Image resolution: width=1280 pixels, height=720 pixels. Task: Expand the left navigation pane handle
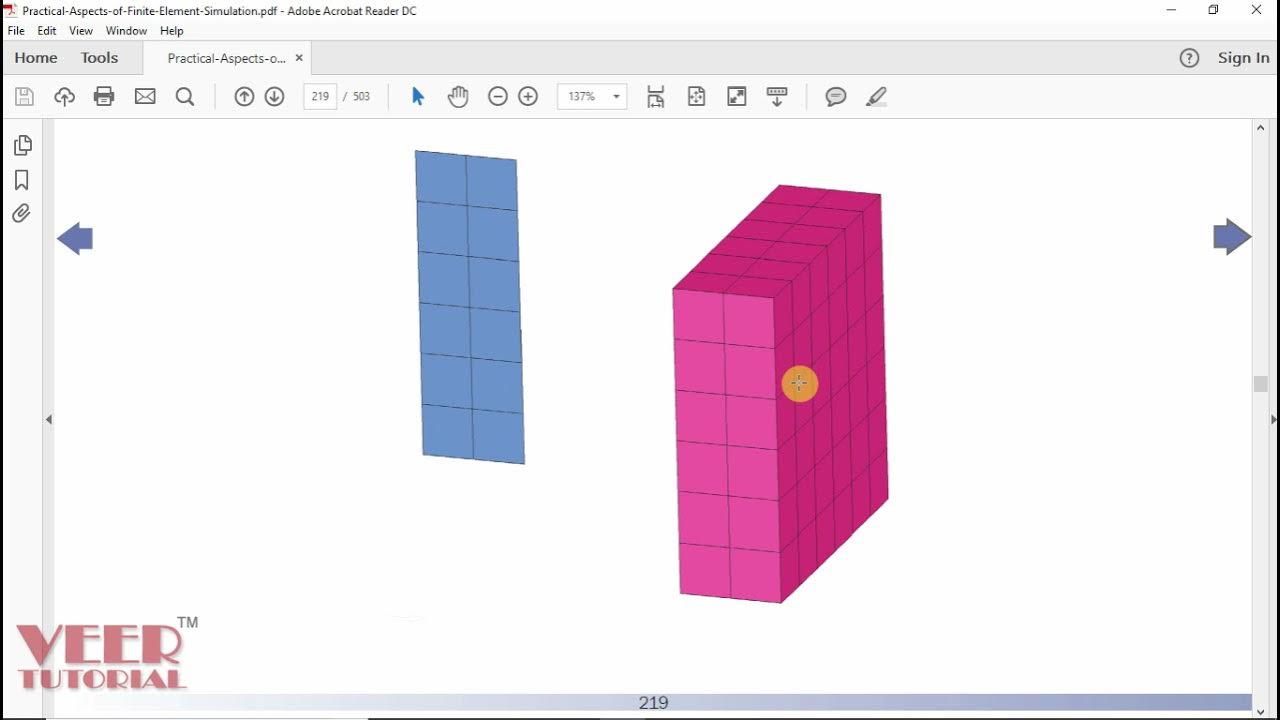pos(49,420)
